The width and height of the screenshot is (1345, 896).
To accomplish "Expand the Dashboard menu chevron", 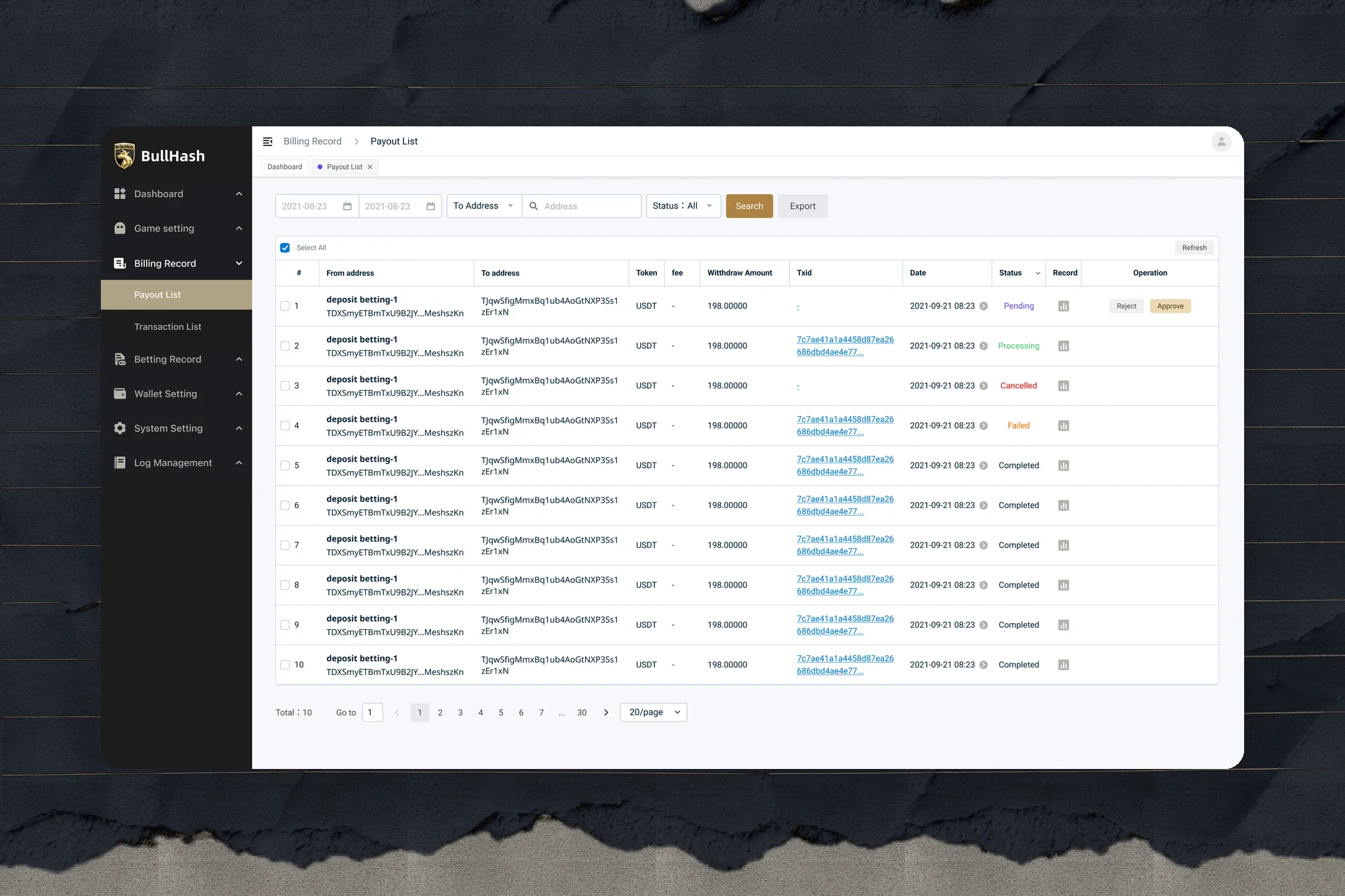I will point(239,194).
